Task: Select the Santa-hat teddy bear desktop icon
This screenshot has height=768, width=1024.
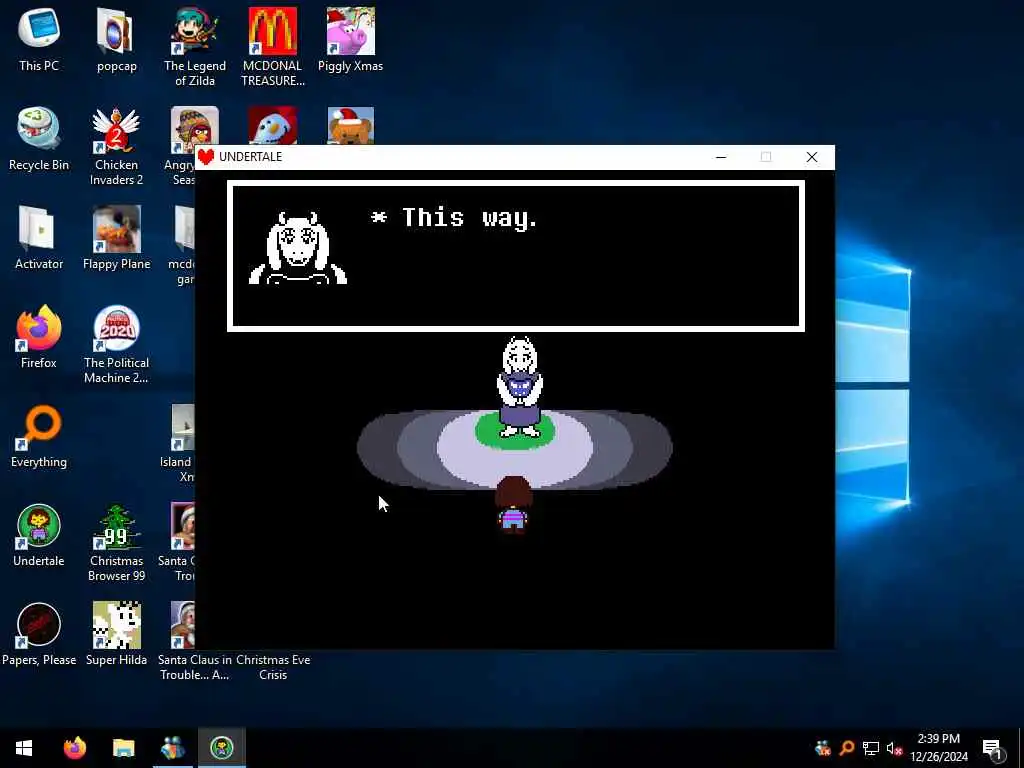Action: (351, 125)
